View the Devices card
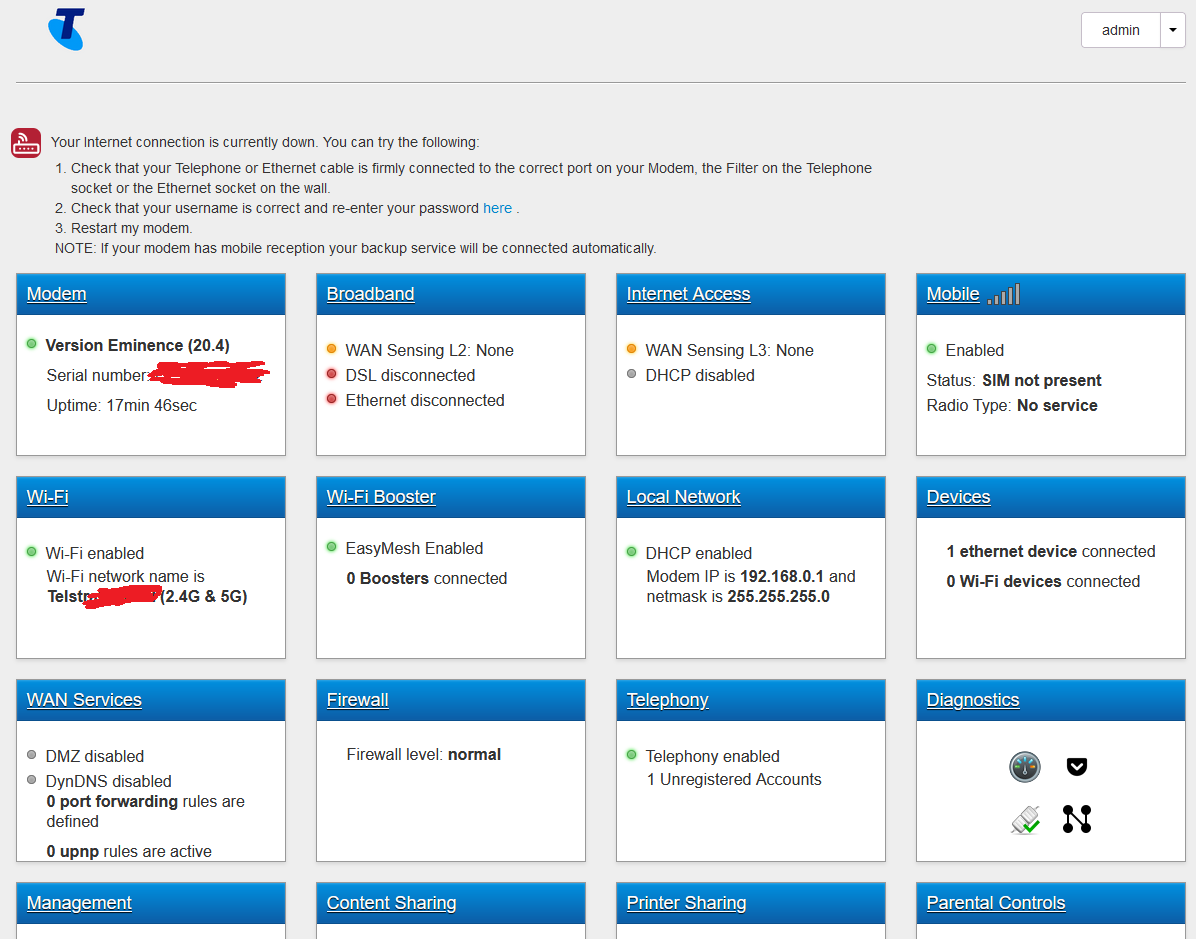This screenshot has width=1196, height=939. pyautogui.click(x=958, y=497)
